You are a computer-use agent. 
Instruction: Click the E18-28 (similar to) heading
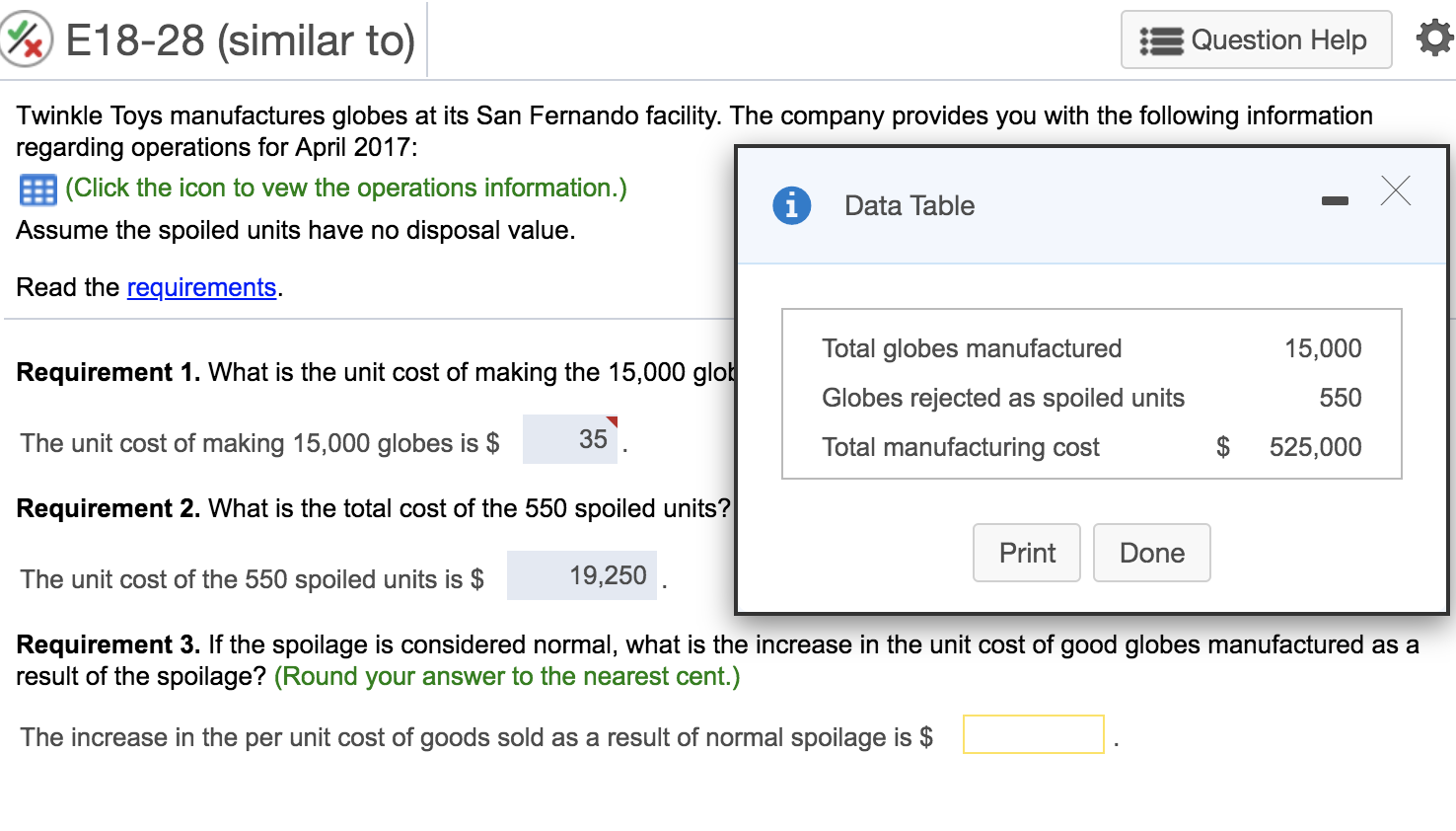pos(240,40)
